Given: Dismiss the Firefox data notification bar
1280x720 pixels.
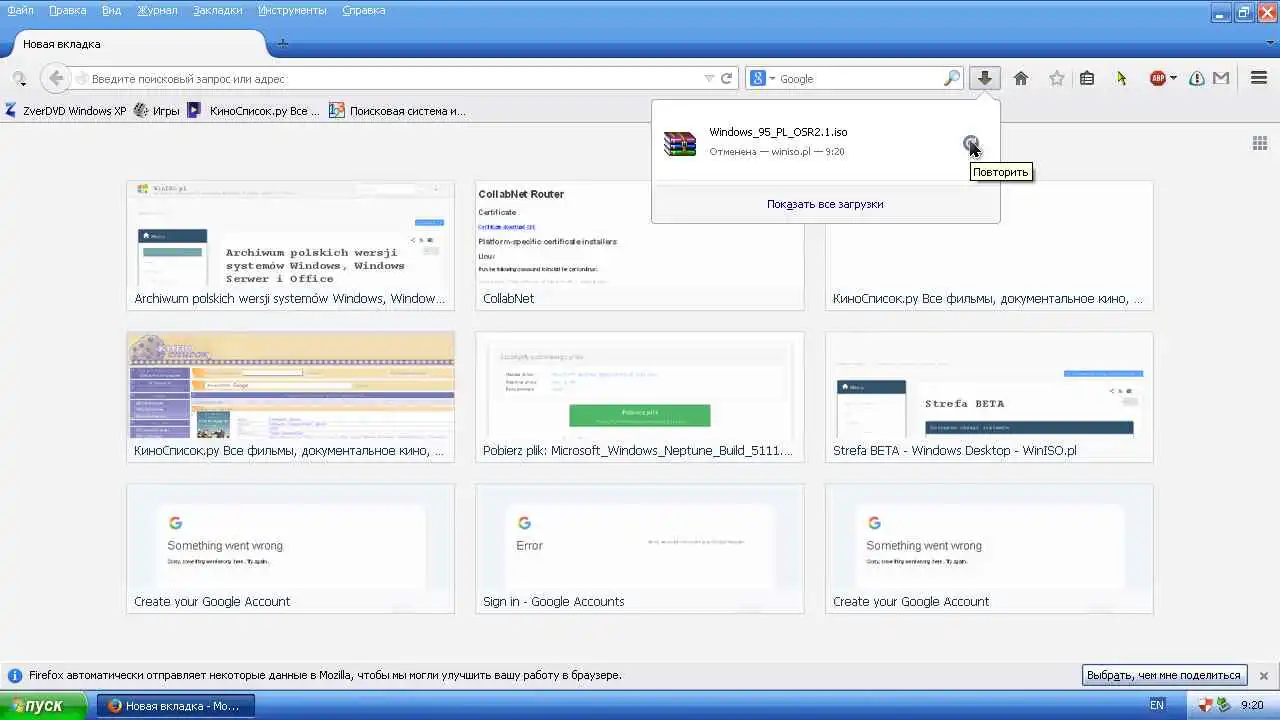Looking at the screenshot, I should coord(1263,675).
